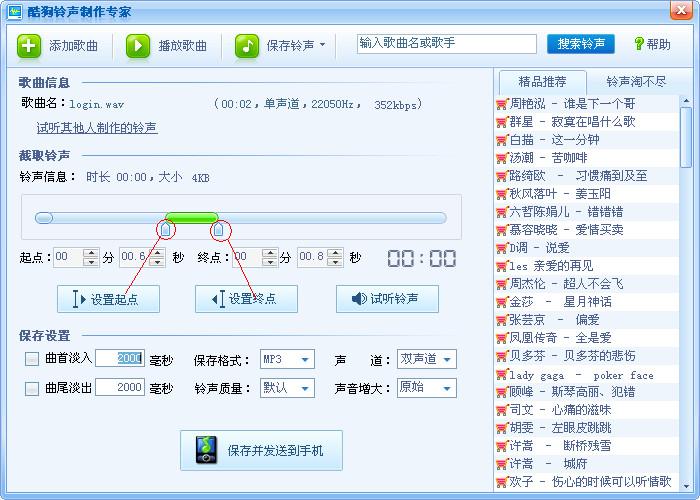Select the song title 欢子 - 伤心的时候可以听情歌
This screenshot has width=700, height=500.
tap(591, 482)
